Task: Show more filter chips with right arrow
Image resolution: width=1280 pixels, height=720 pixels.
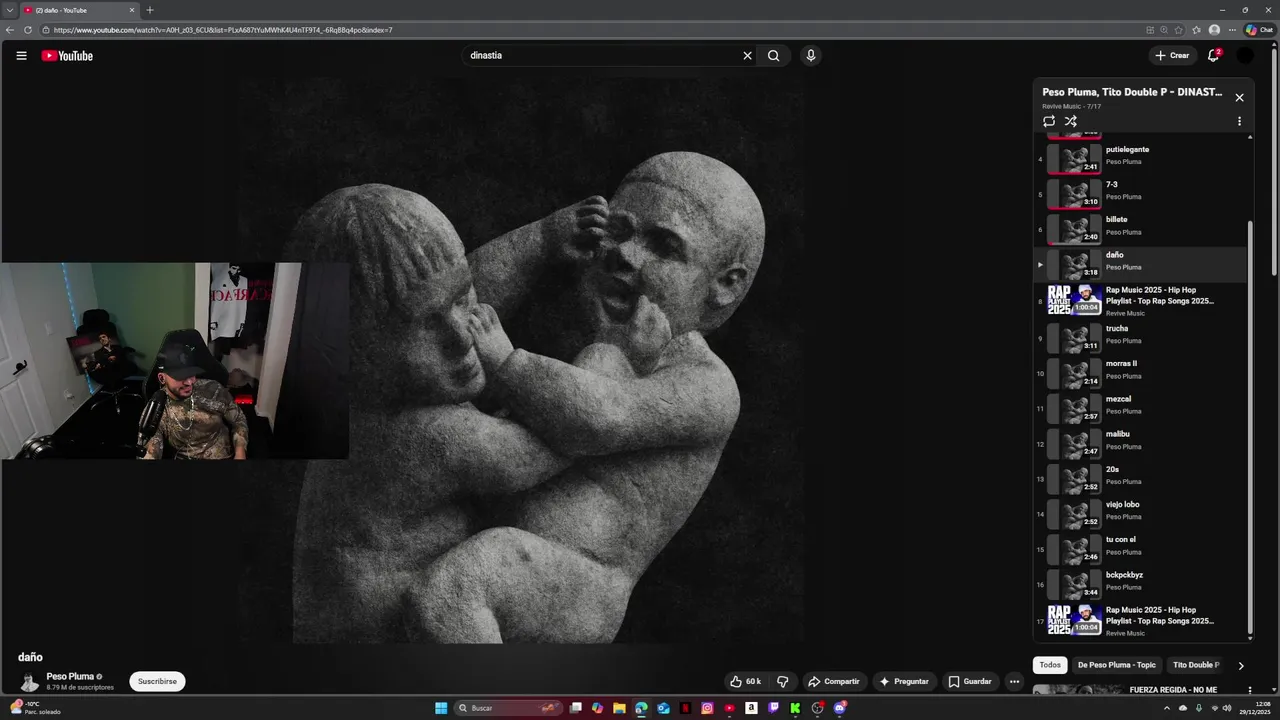Action: coord(1241,666)
